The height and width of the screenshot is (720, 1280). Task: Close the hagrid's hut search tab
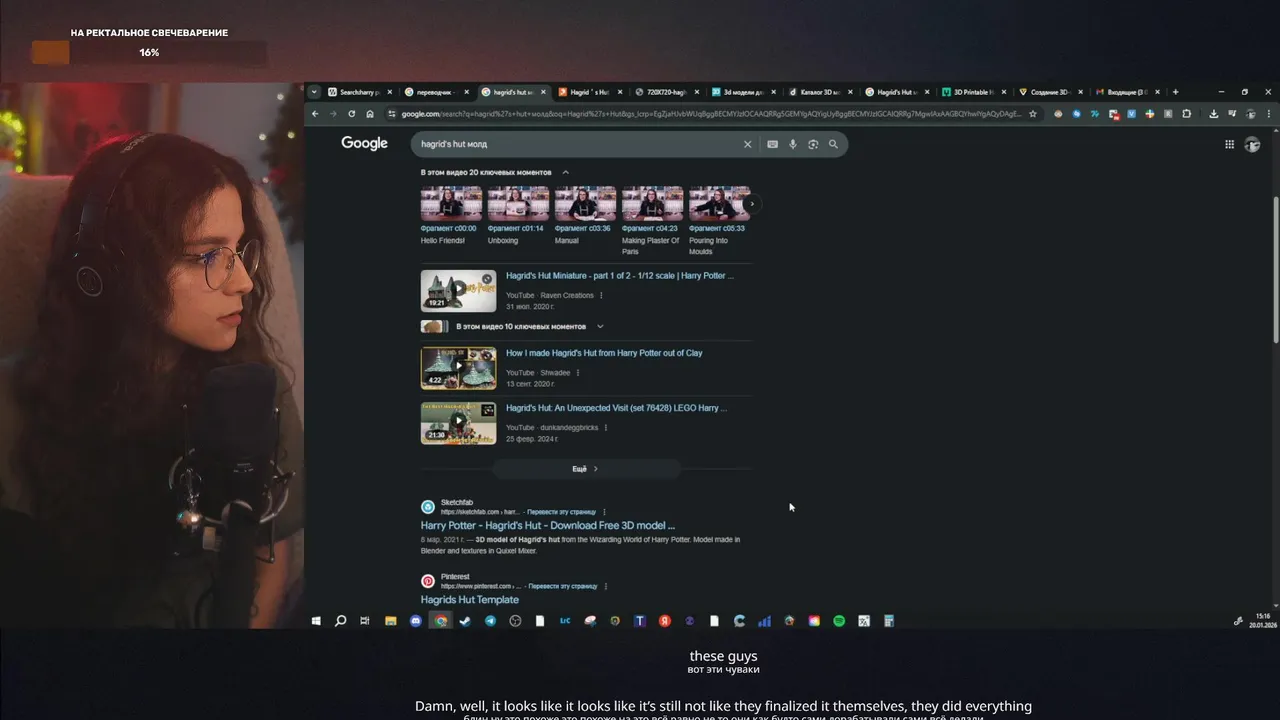pos(543,92)
